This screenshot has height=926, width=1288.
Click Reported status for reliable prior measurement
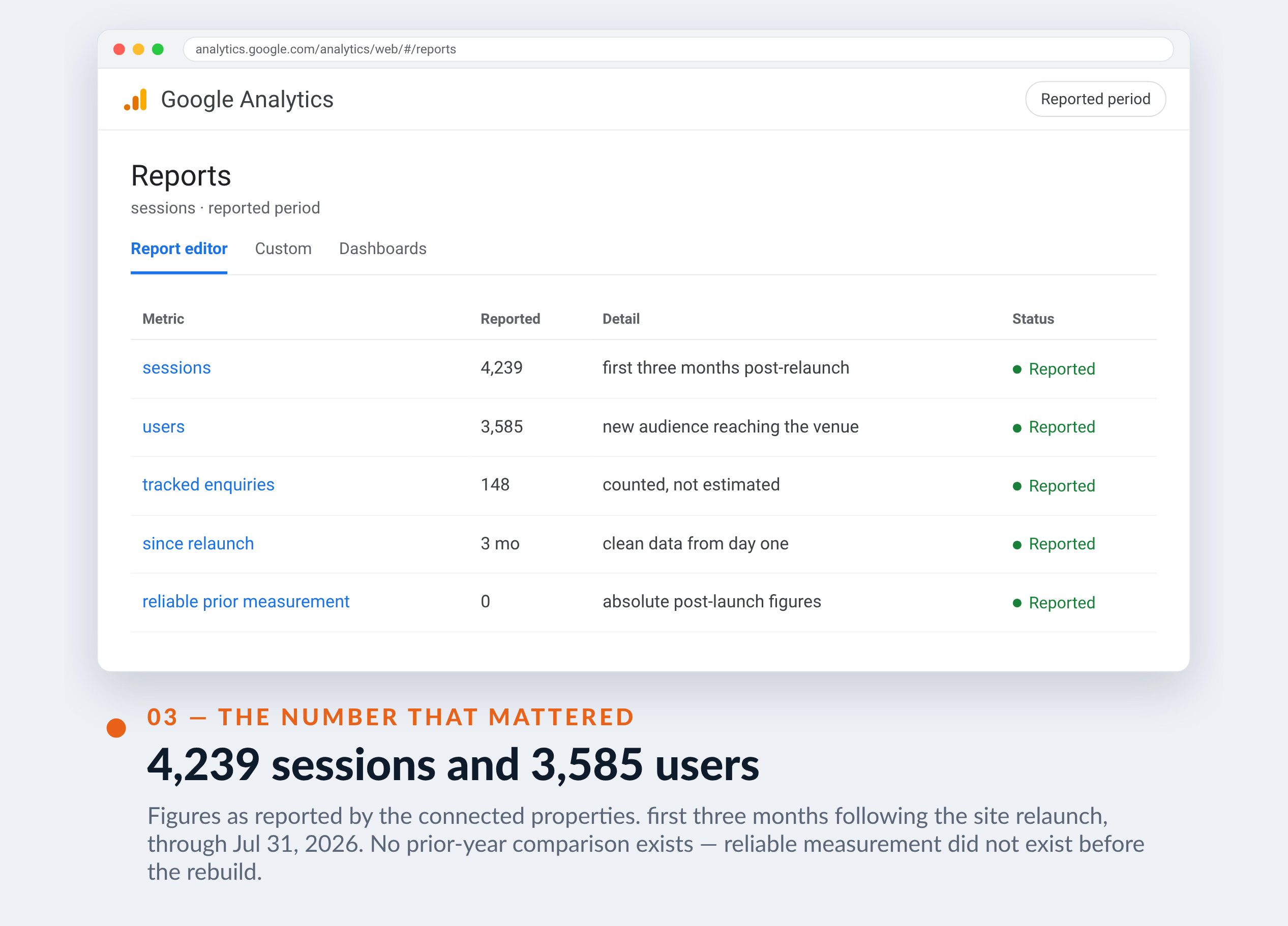(1054, 603)
